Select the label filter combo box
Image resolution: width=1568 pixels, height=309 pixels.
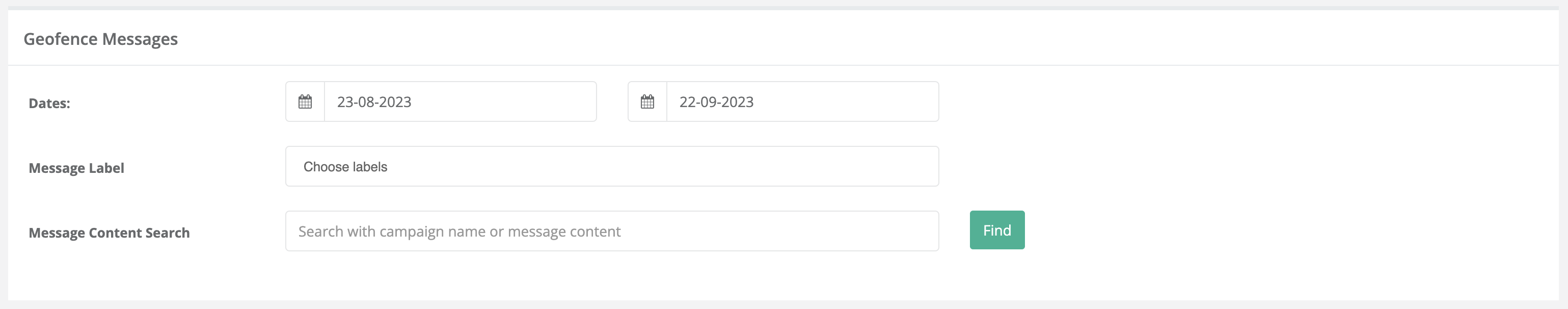pyautogui.click(x=612, y=166)
